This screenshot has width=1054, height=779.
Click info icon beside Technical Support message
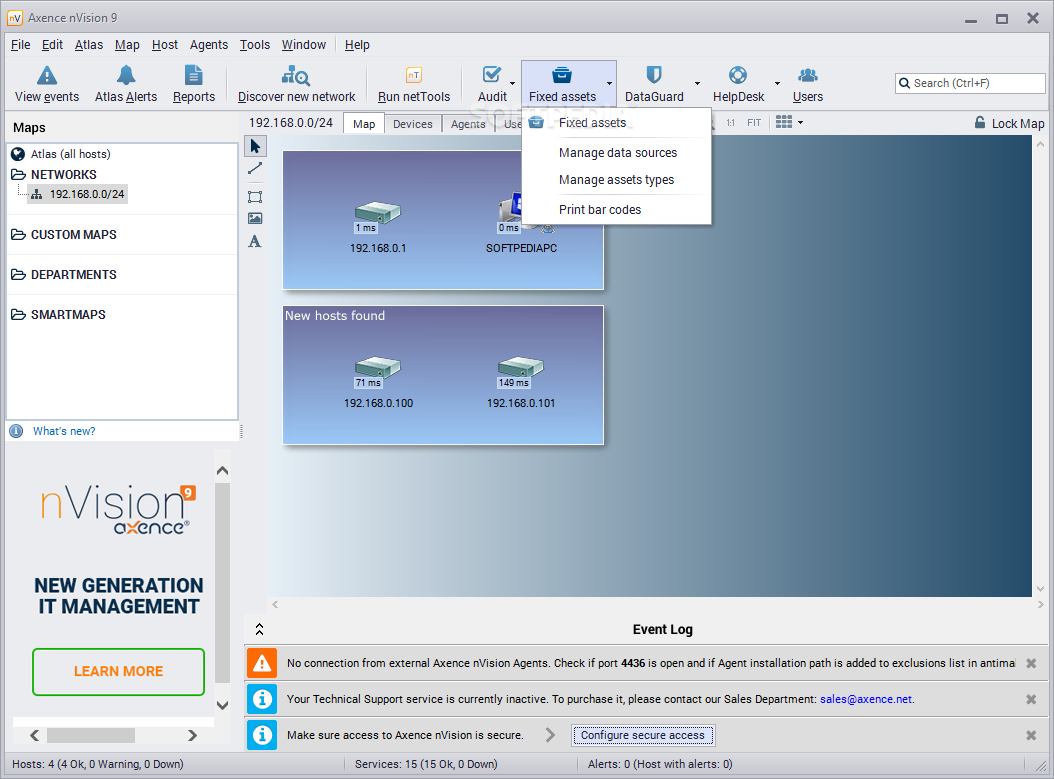[x=262, y=700]
